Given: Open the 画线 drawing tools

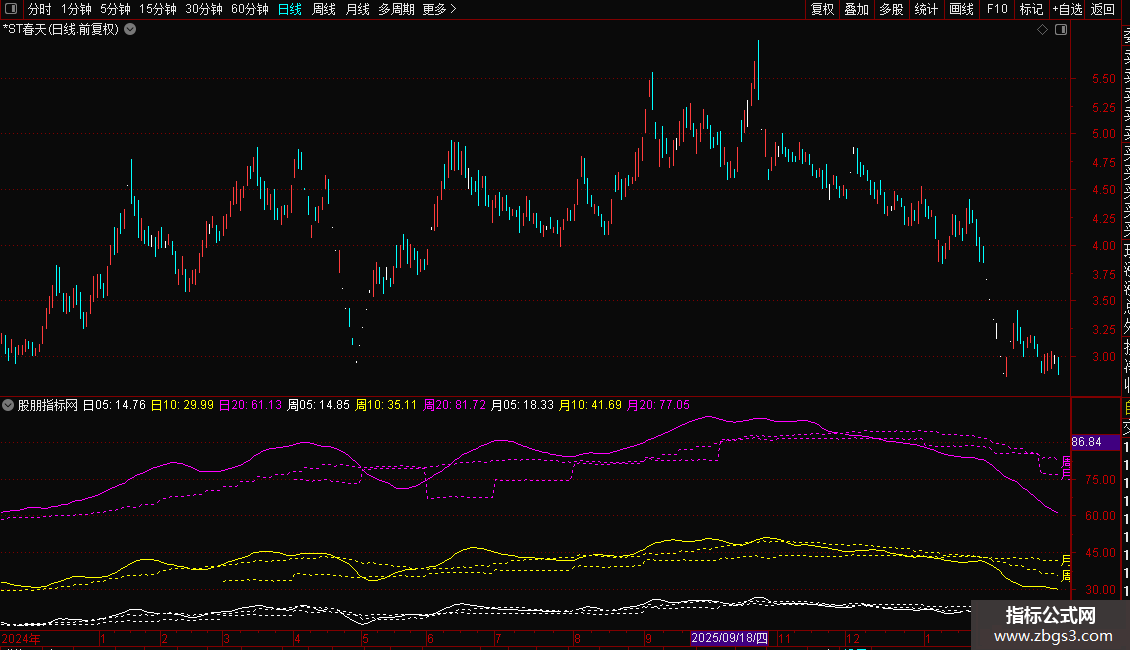Looking at the screenshot, I should click(x=961, y=10).
